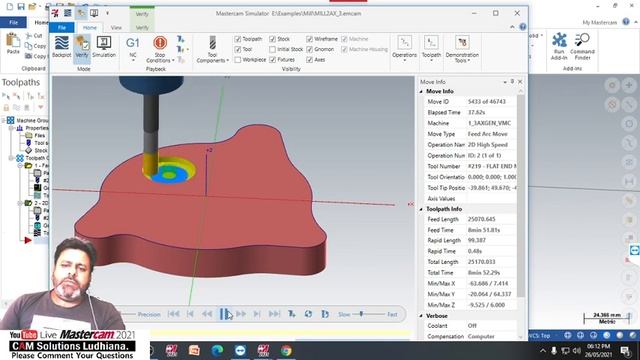The height and width of the screenshot is (360, 640).
Task: Toggle the Gnomon visibility checkbox
Action: [x=309, y=49]
